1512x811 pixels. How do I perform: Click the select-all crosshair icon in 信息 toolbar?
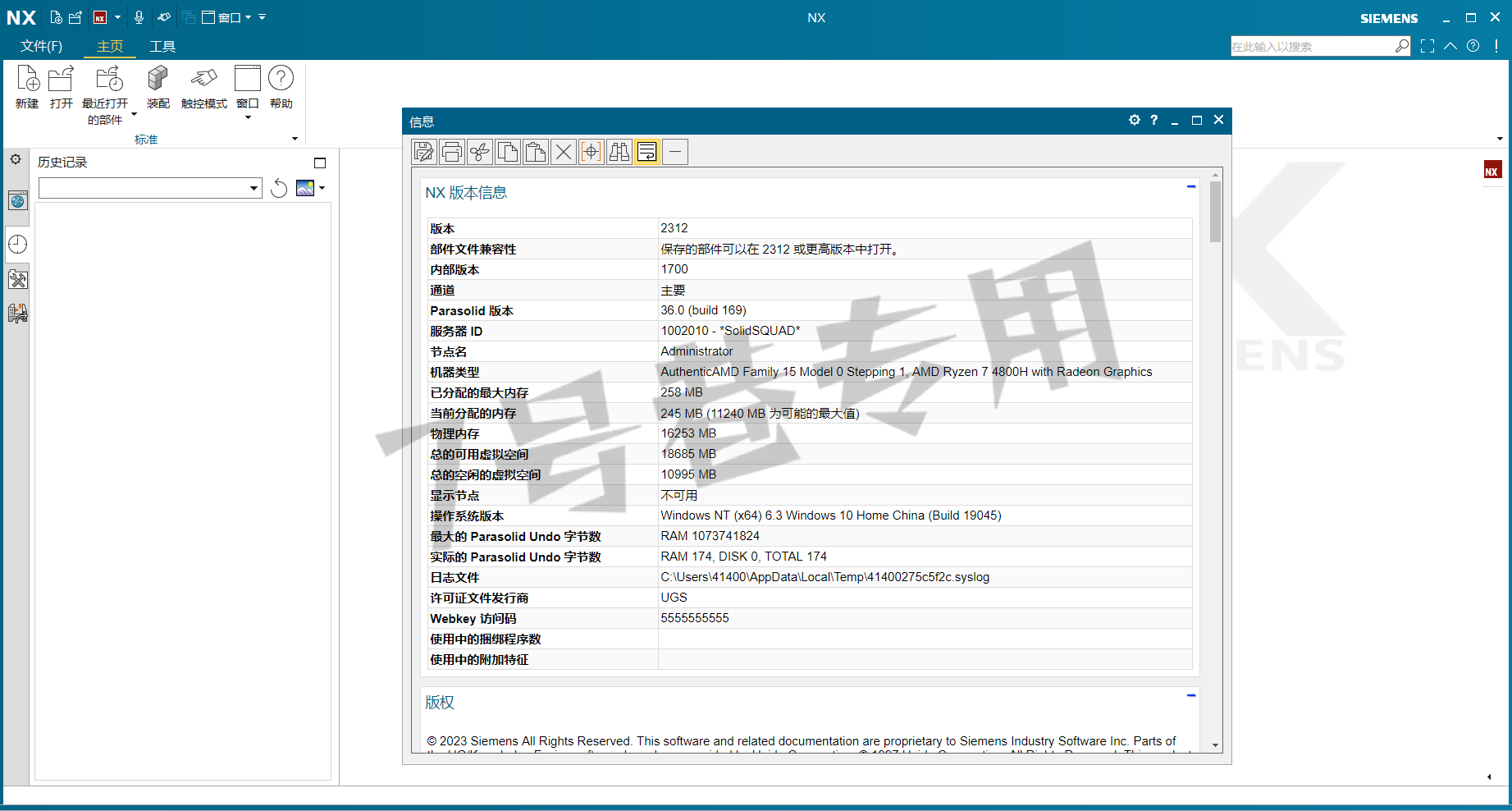(x=592, y=152)
